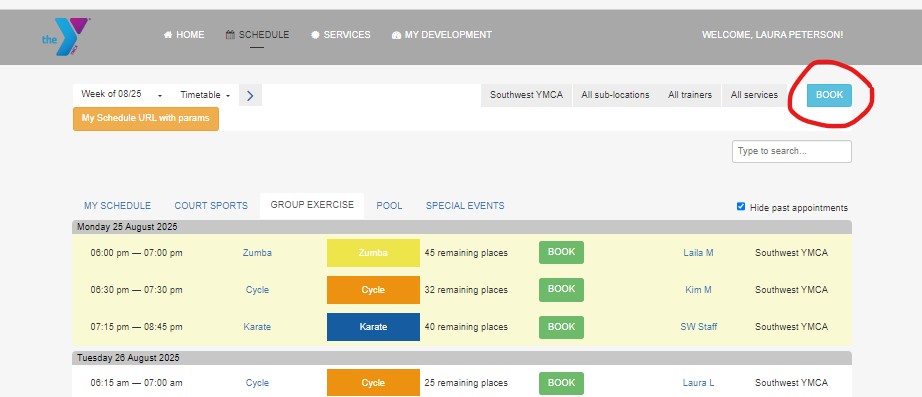Open the Monday Zumba class link

pos(257,253)
